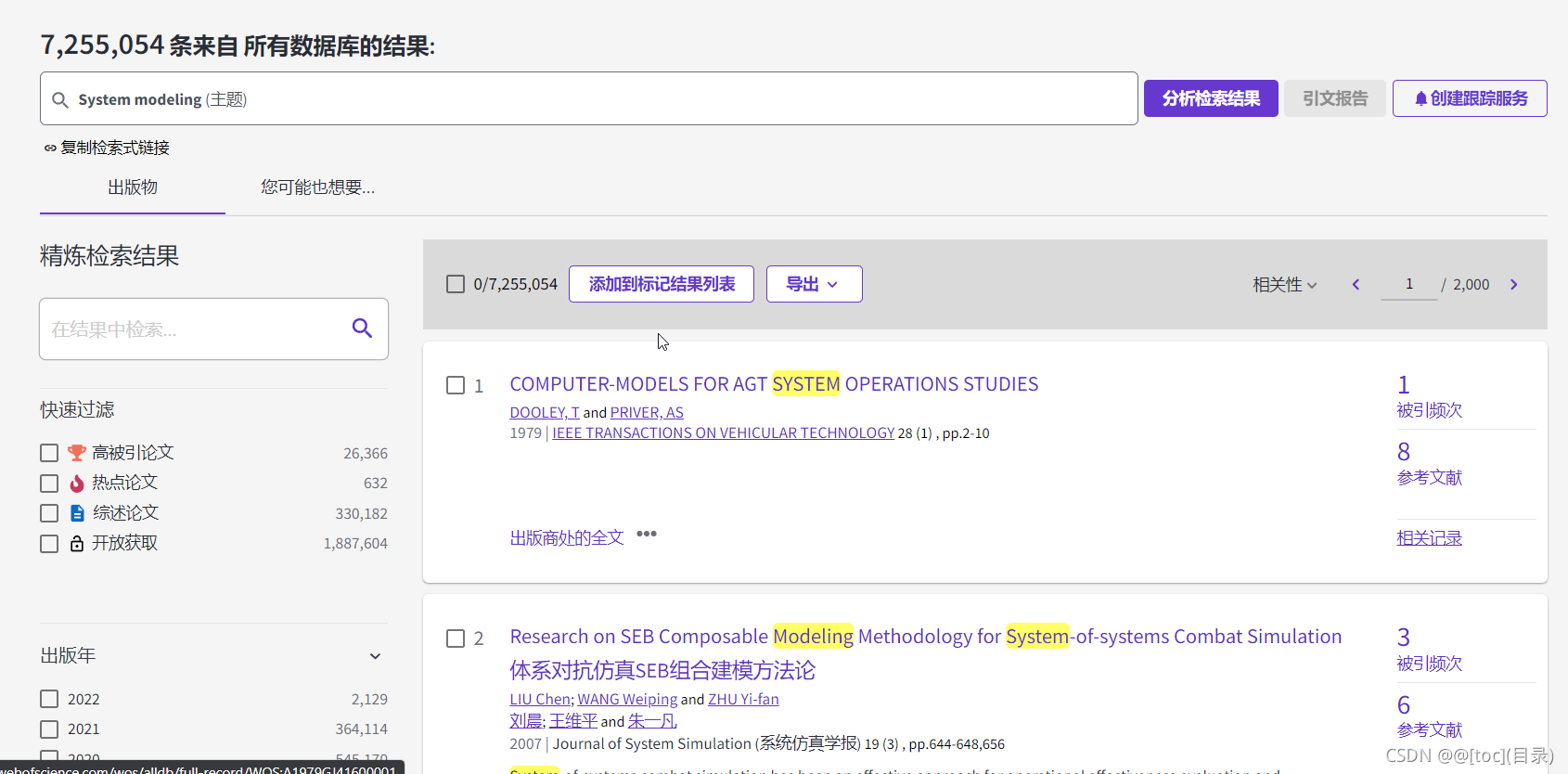The width and height of the screenshot is (1568, 774).
Task: Click the copy query link chain icon
Action: point(50,148)
